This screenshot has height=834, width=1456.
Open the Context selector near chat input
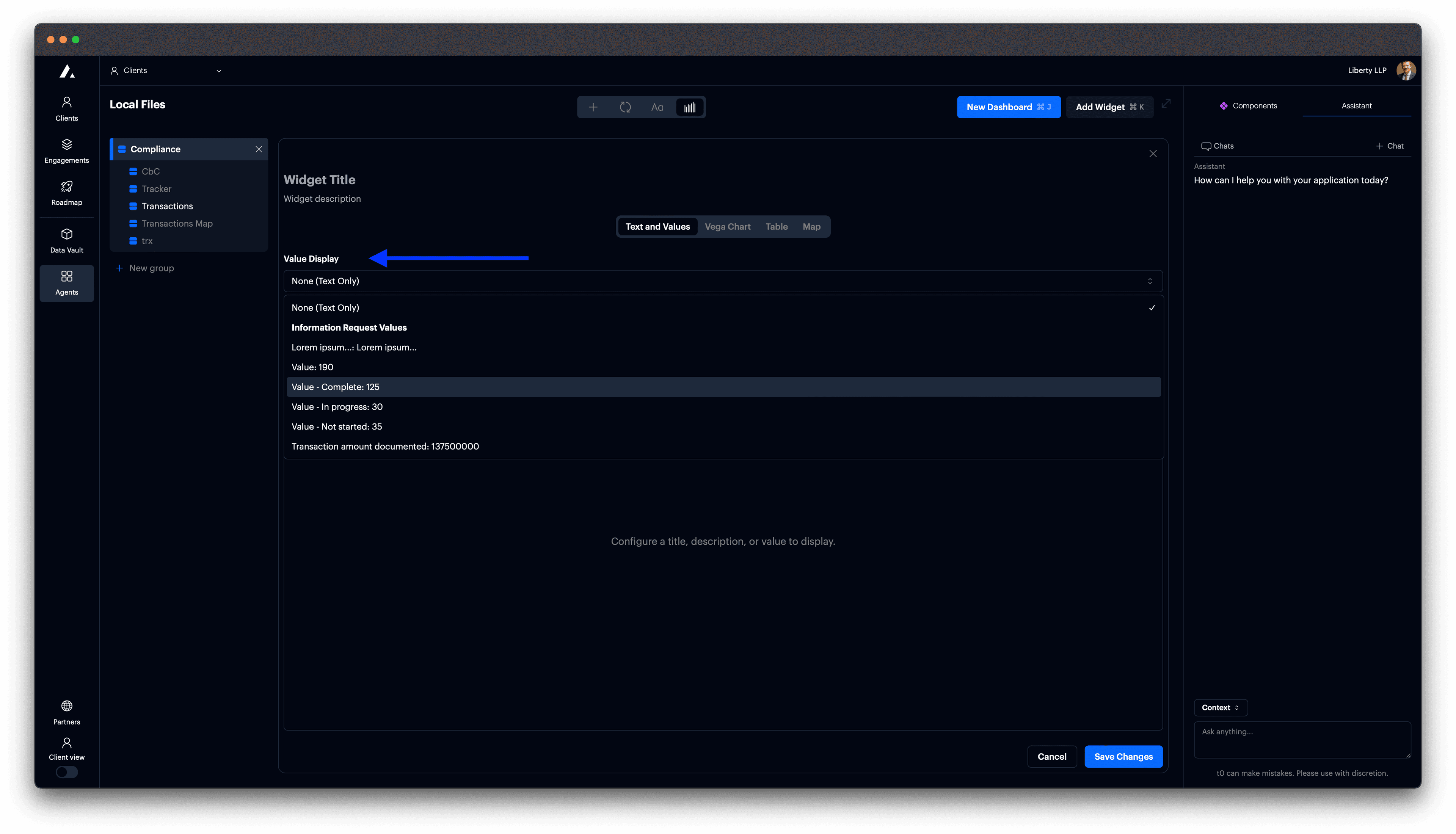click(1221, 707)
